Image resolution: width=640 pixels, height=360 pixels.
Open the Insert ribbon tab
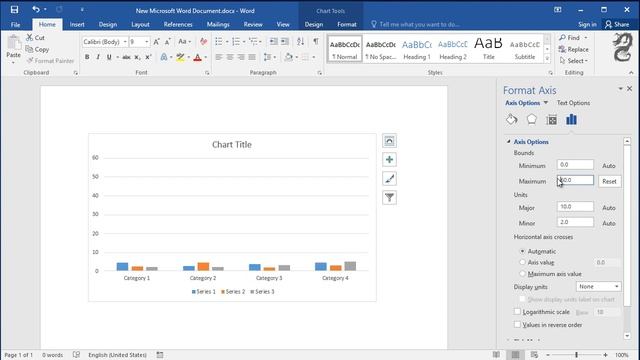tap(77, 24)
